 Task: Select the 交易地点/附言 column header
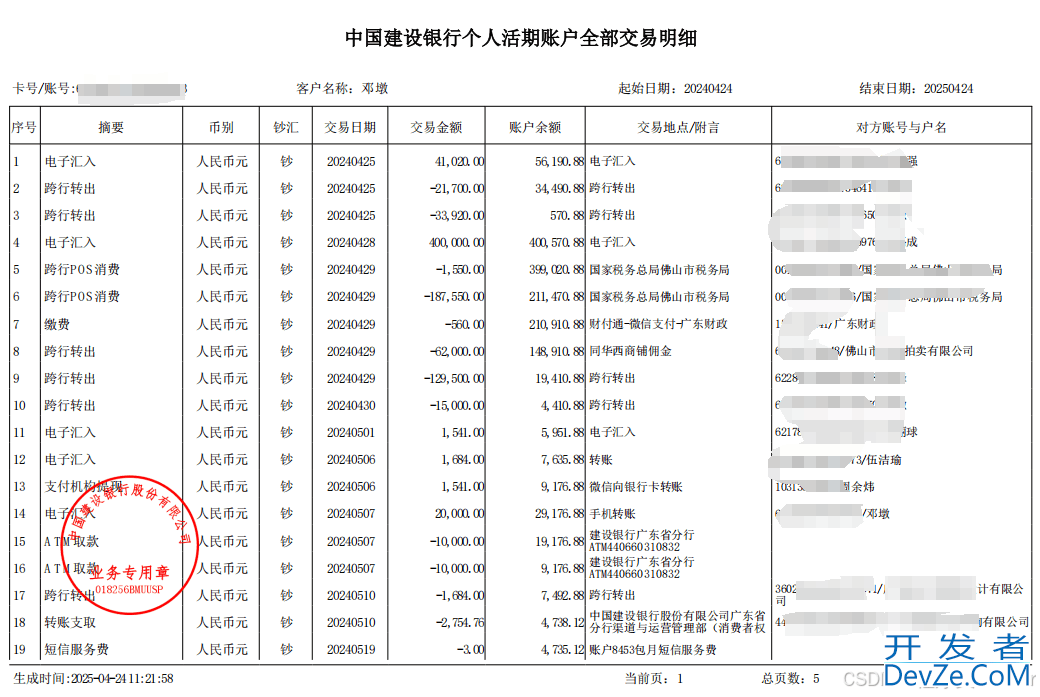679,127
